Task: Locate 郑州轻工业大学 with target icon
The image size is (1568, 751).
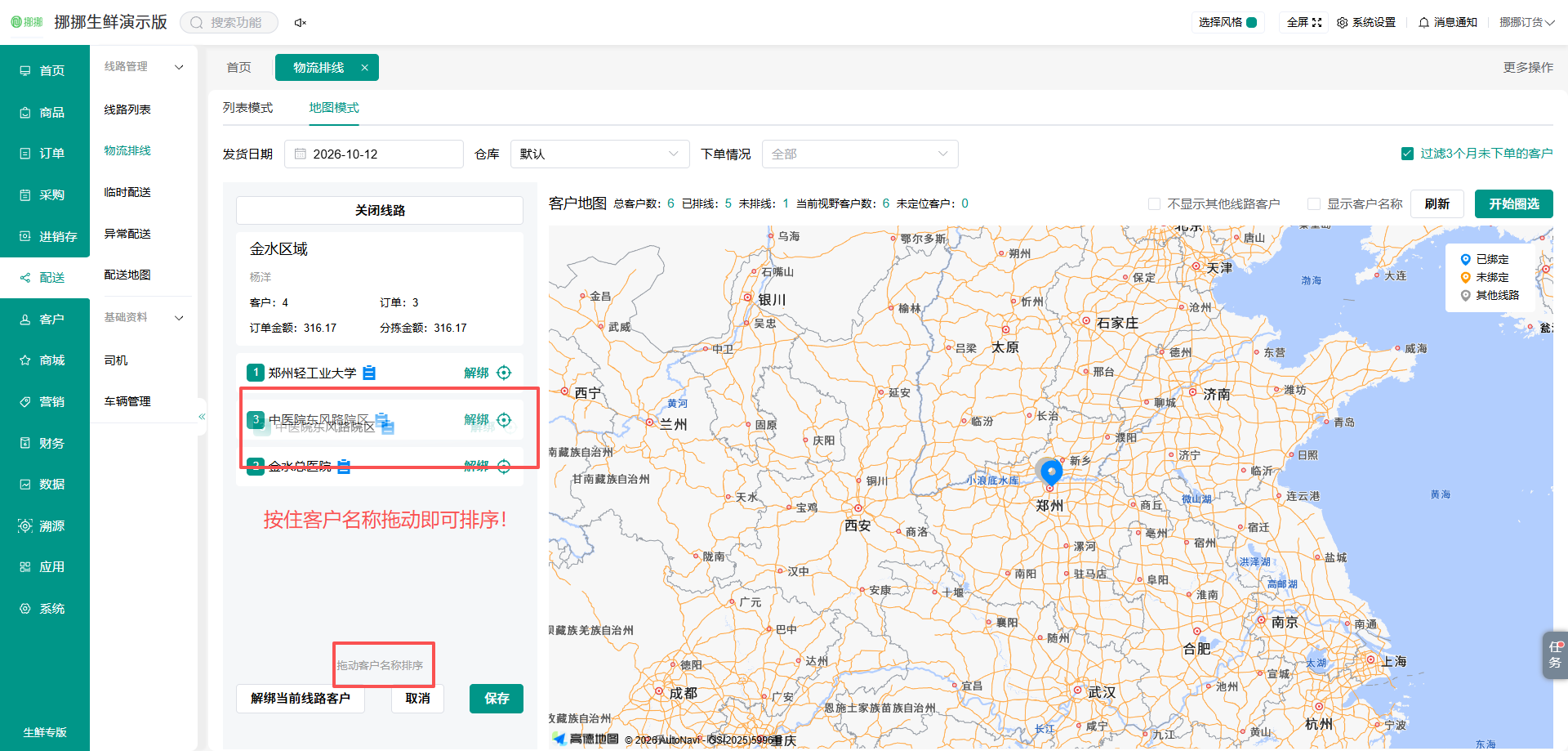Action: [504, 373]
